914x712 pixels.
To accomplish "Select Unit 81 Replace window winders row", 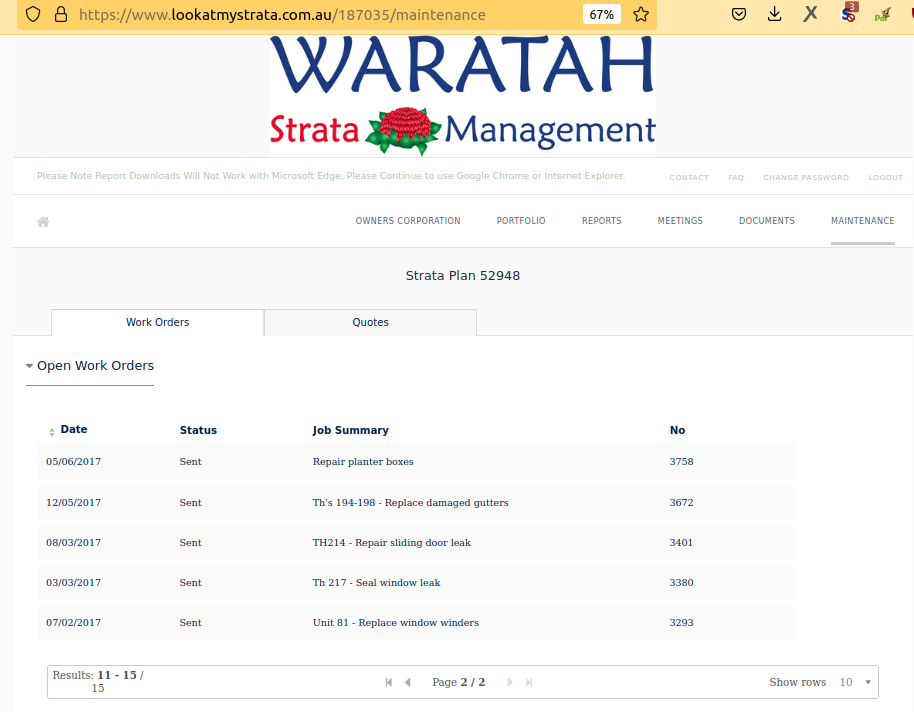I will 416,623.
